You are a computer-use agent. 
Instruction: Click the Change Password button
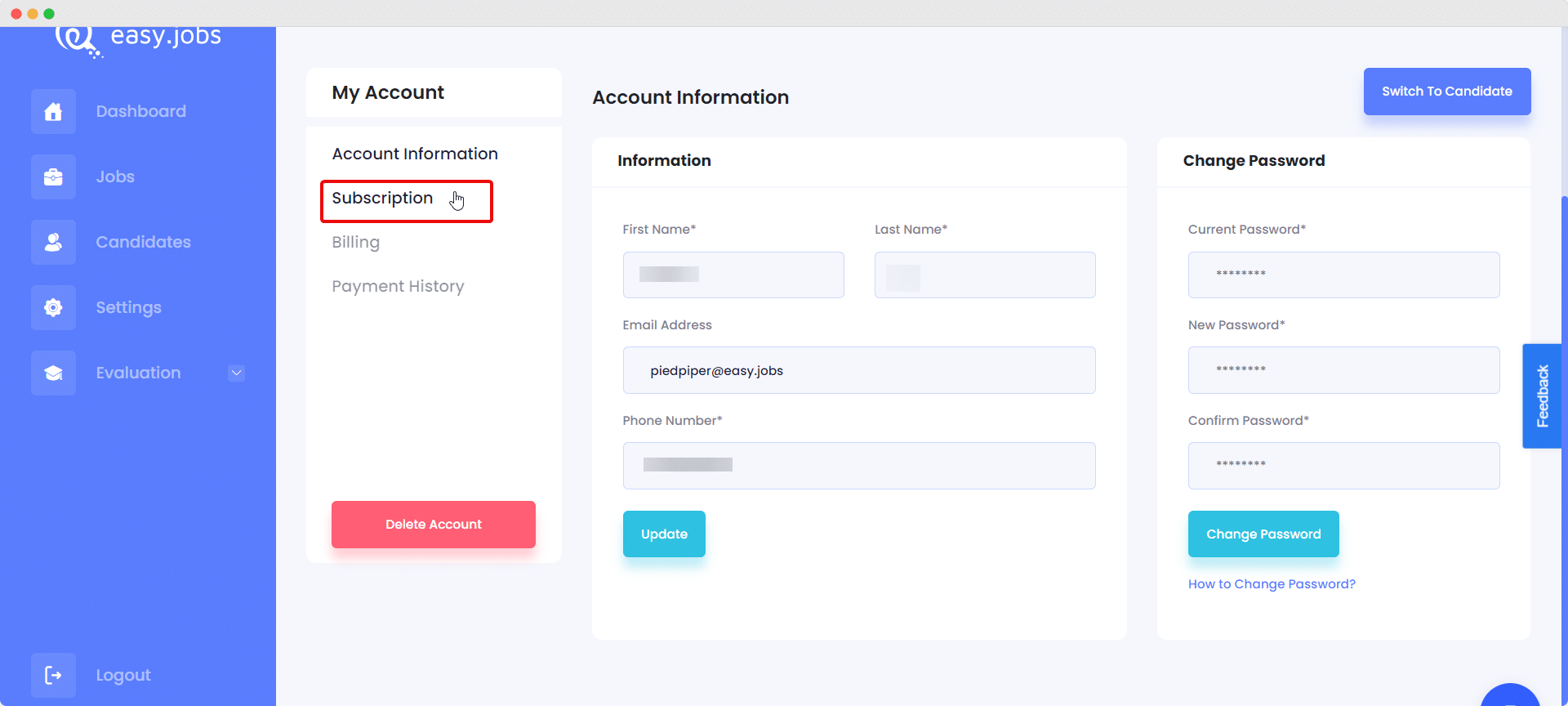(1263, 534)
